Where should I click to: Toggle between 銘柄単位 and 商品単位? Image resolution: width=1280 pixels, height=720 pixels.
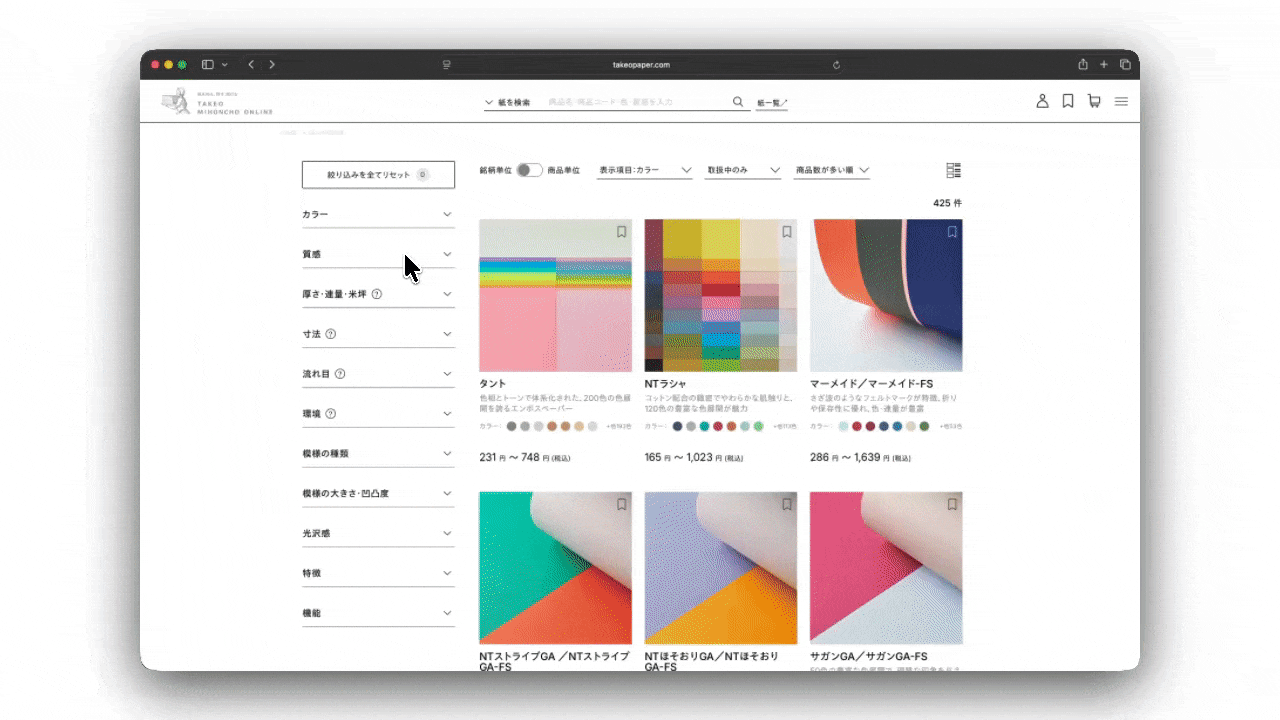(529, 171)
